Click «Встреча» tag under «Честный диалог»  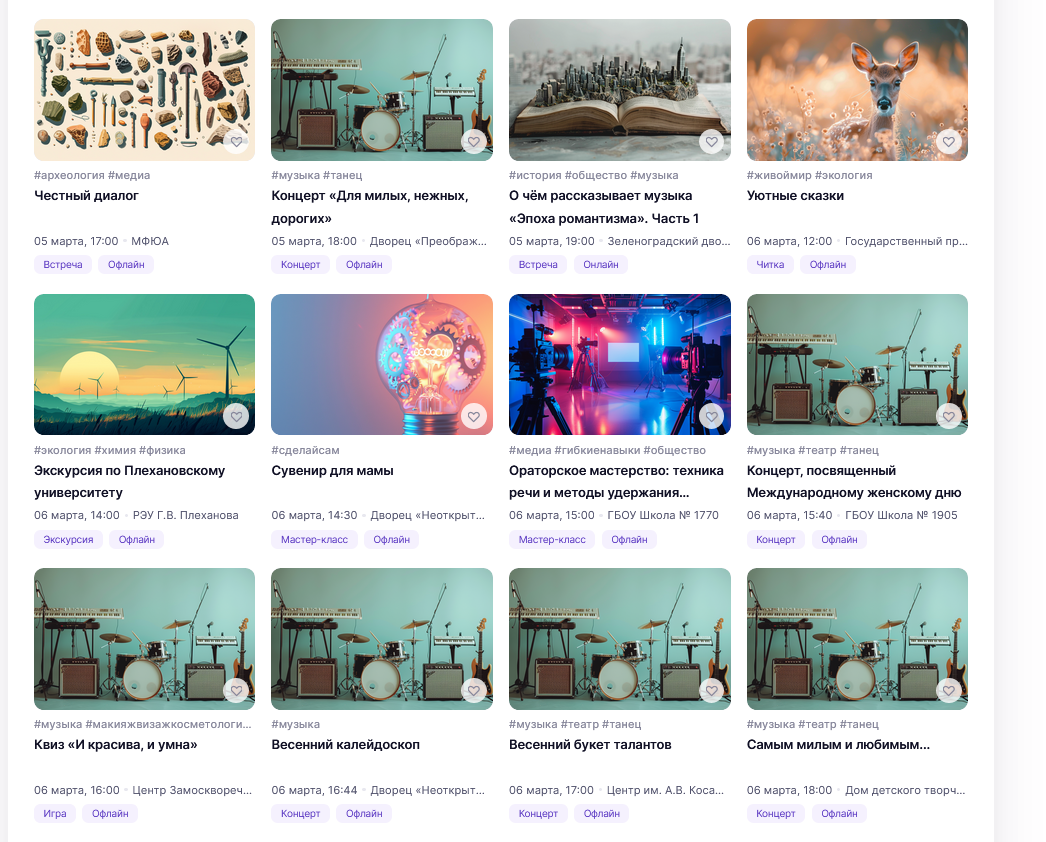point(63,265)
